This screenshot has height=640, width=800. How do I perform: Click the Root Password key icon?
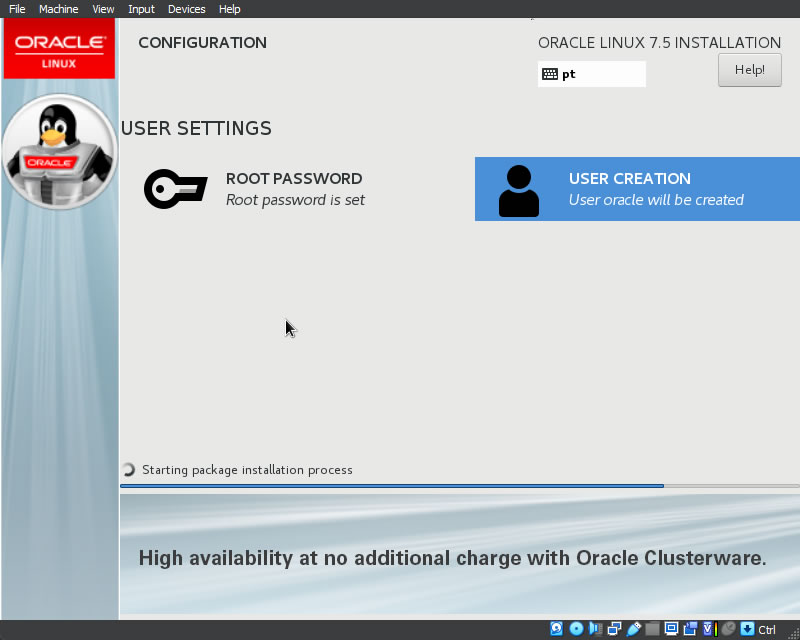(176, 189)
